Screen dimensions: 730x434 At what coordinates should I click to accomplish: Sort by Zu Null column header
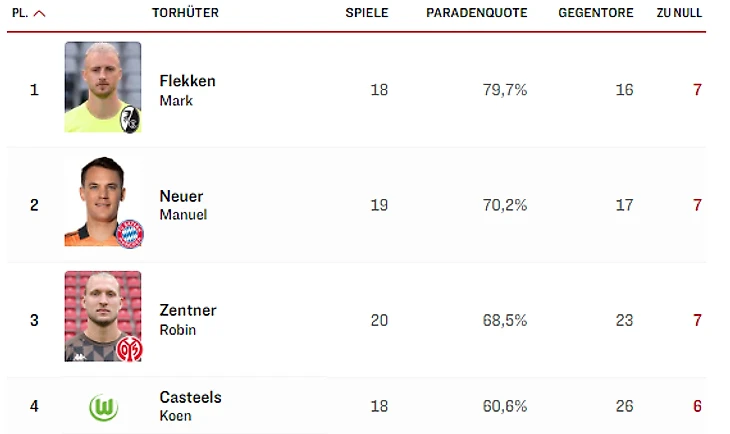coord(679,14)
